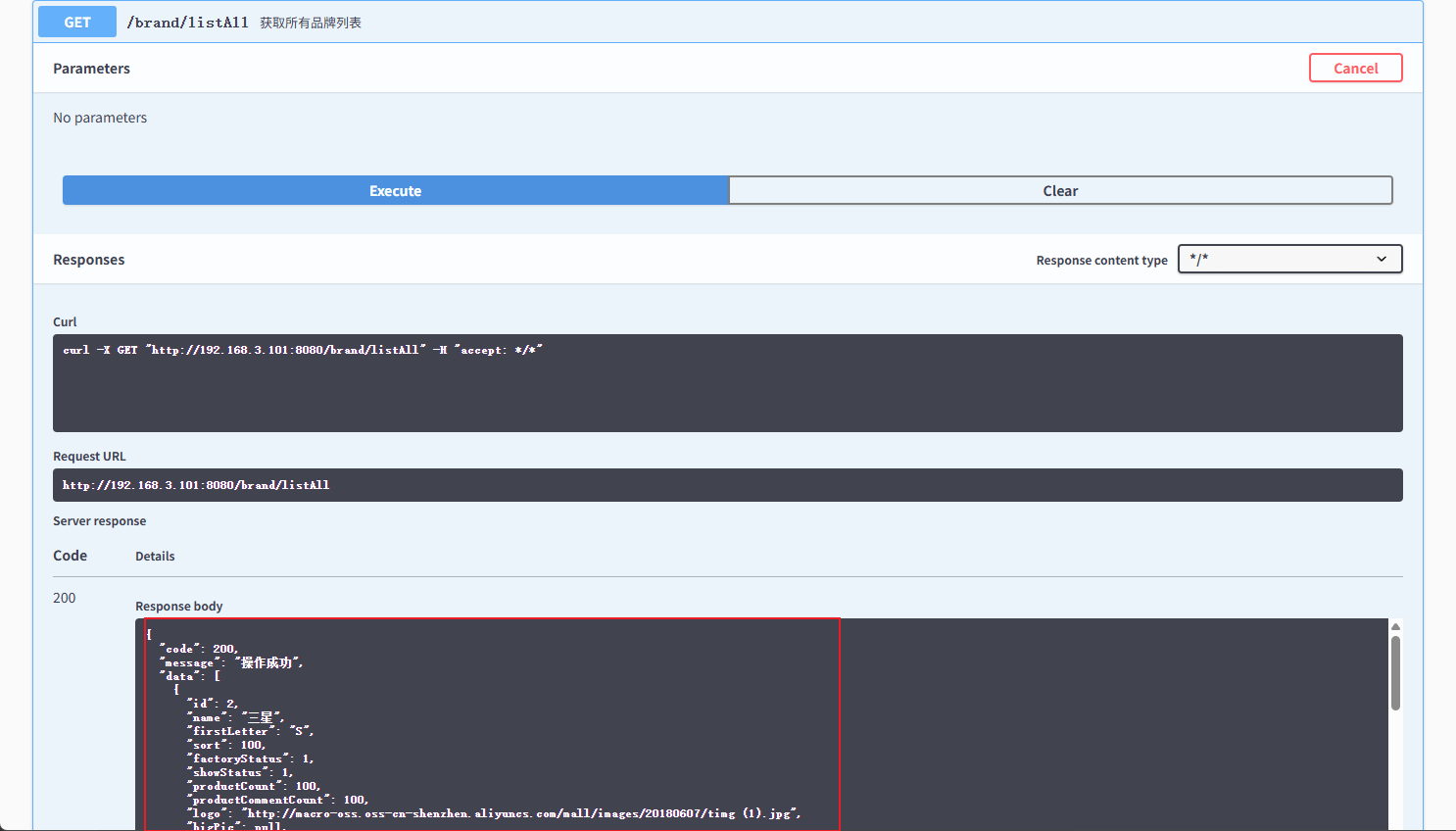This screenshot has height=831, width=1456.
Task: Click the blue GET method badge
Action: [x=77, y=22]
